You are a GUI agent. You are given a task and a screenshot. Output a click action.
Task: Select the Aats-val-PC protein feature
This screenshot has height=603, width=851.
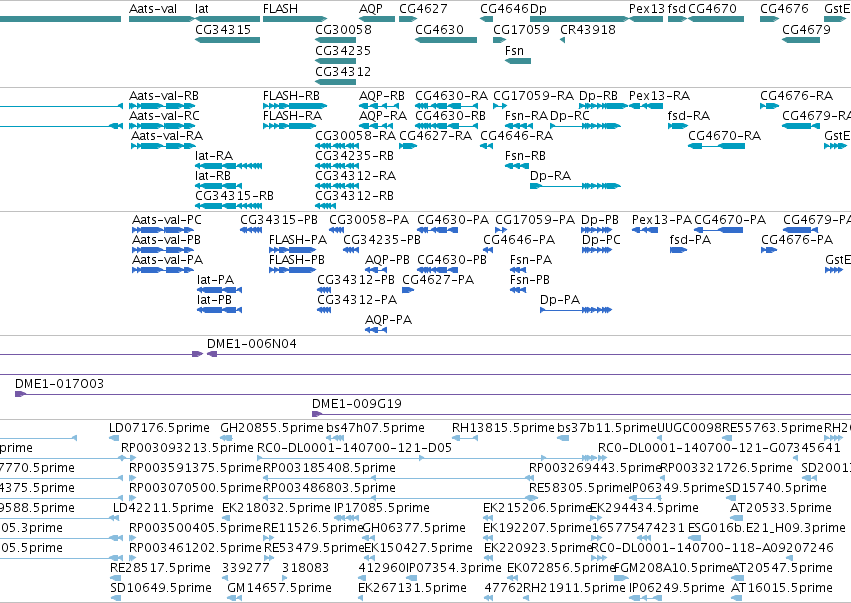tap(163, 230)
